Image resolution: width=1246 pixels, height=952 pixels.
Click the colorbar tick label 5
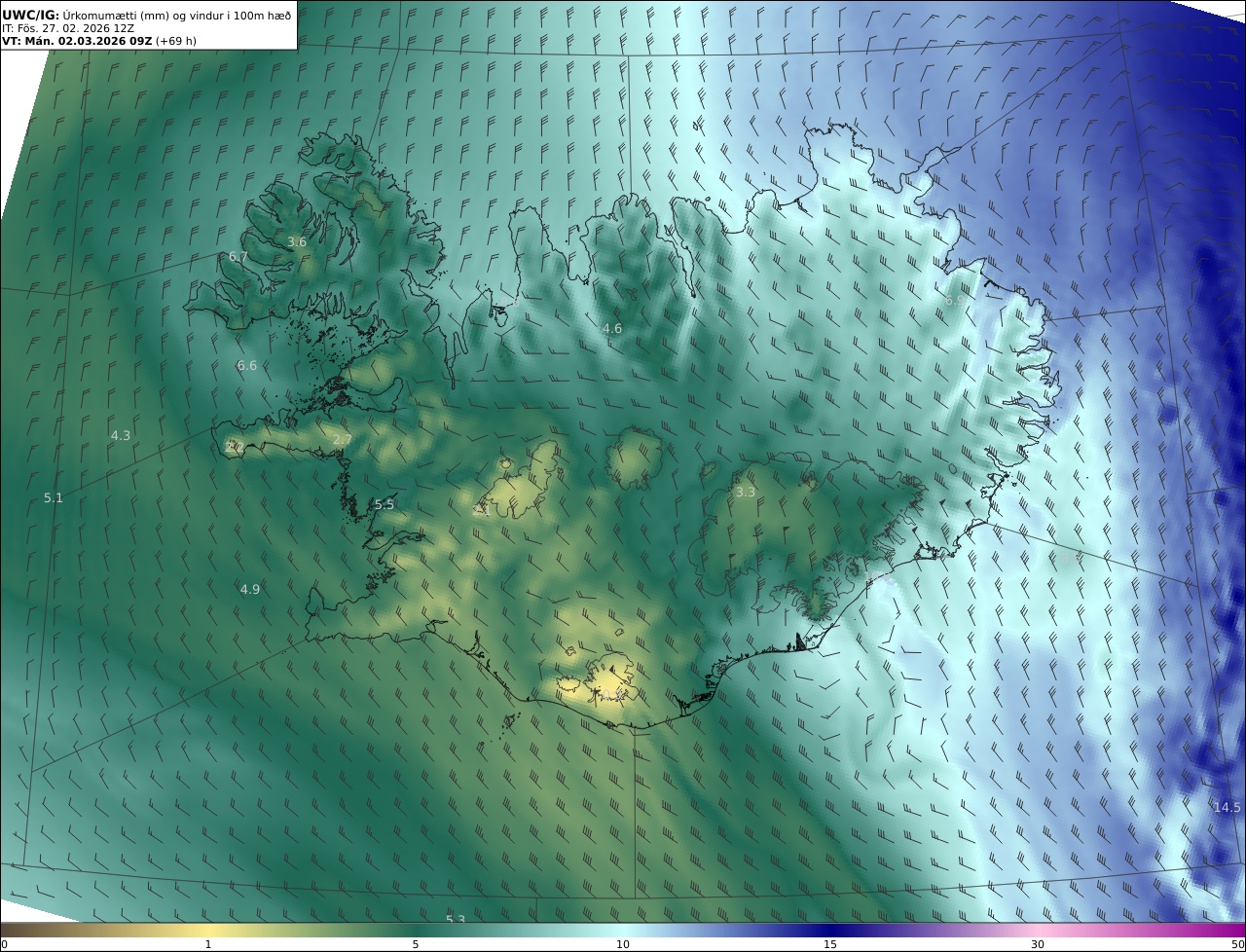click(x=416, y=944)
